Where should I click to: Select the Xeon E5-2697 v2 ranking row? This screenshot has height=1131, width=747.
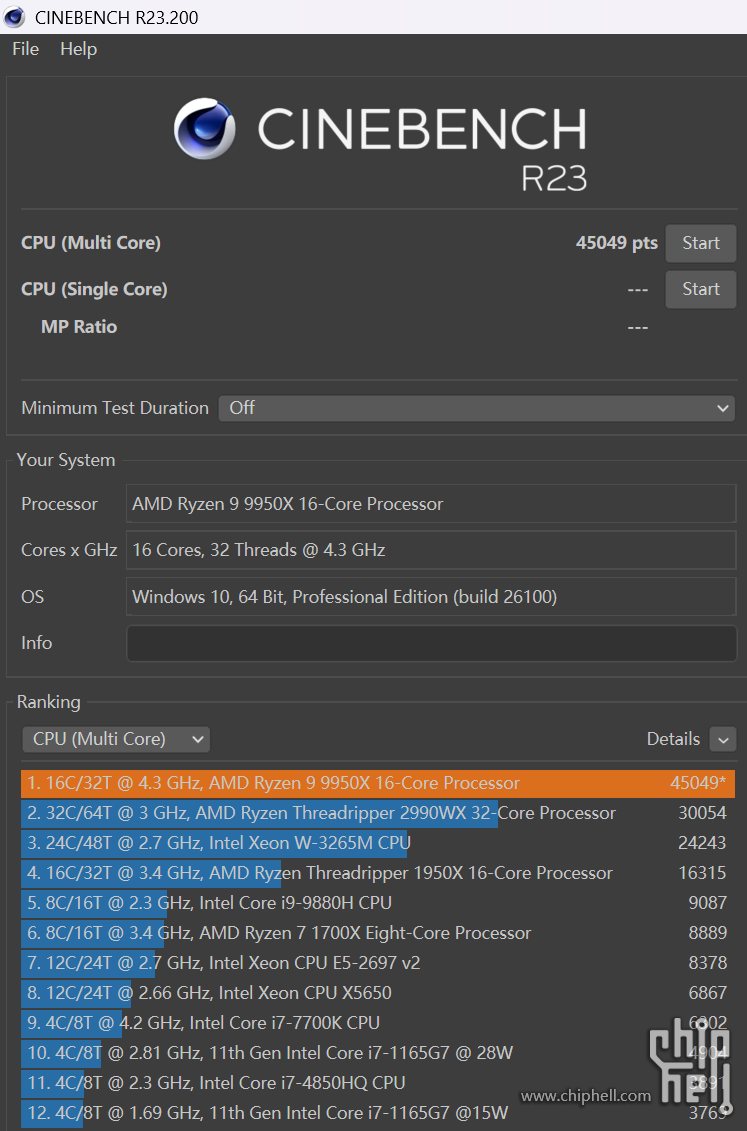point(378,963)
